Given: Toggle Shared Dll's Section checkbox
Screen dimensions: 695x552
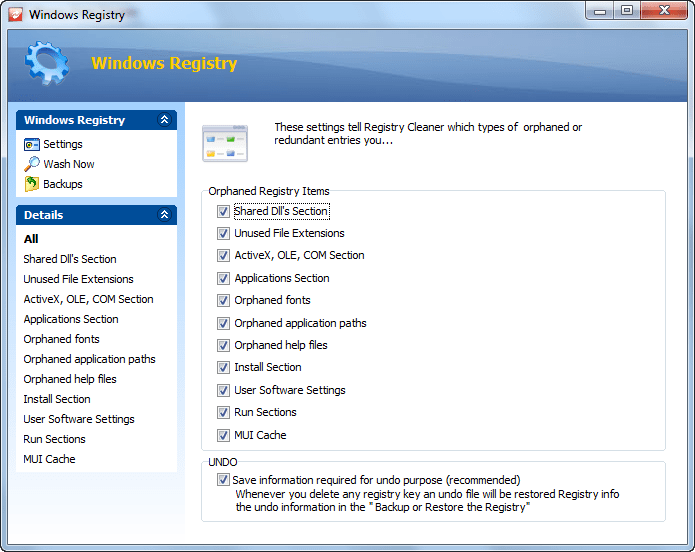Looking at the screenshot, I should click(x=223, y=211).
